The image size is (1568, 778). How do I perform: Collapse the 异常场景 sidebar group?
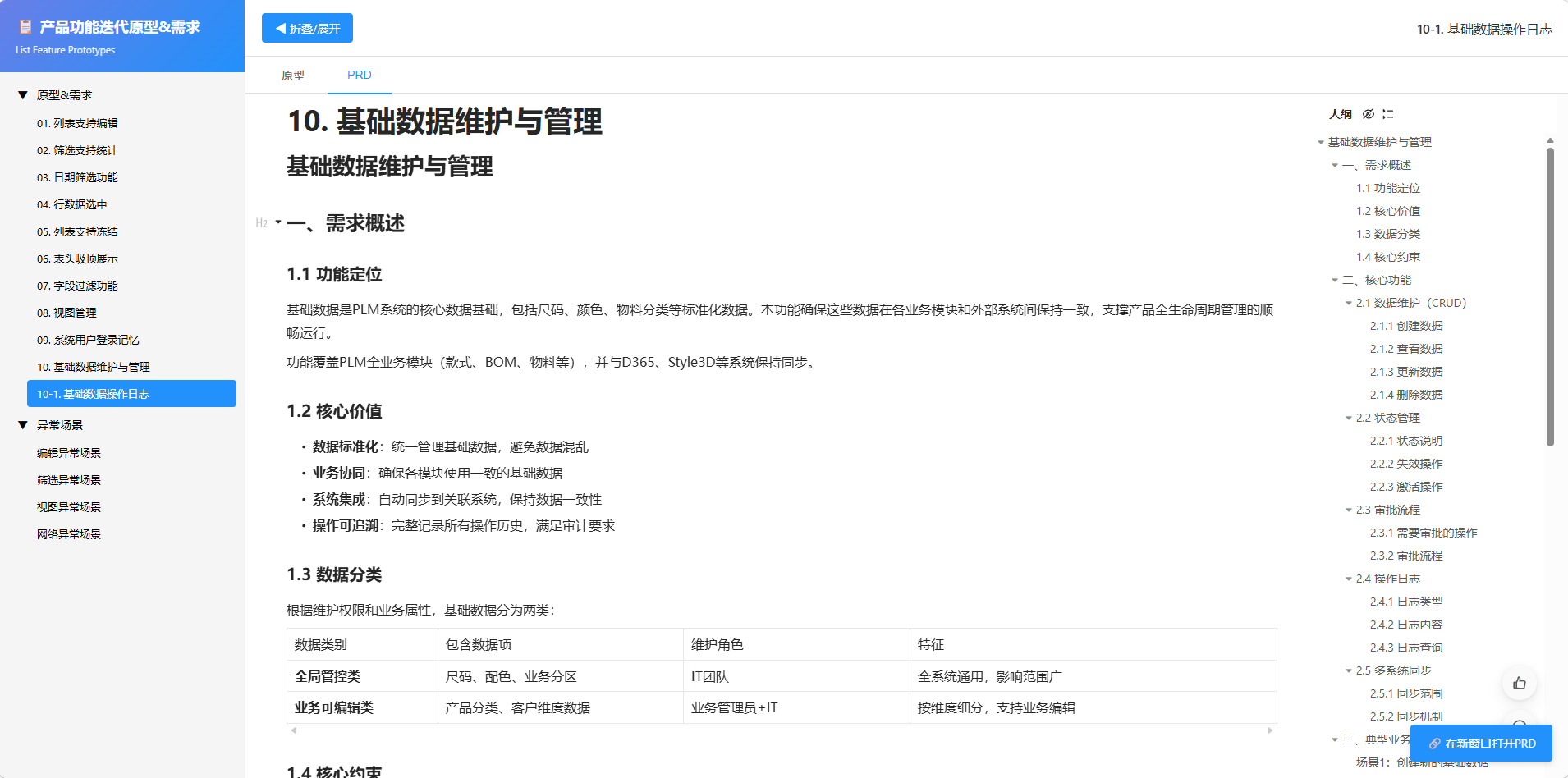click(x=23, y=425)
